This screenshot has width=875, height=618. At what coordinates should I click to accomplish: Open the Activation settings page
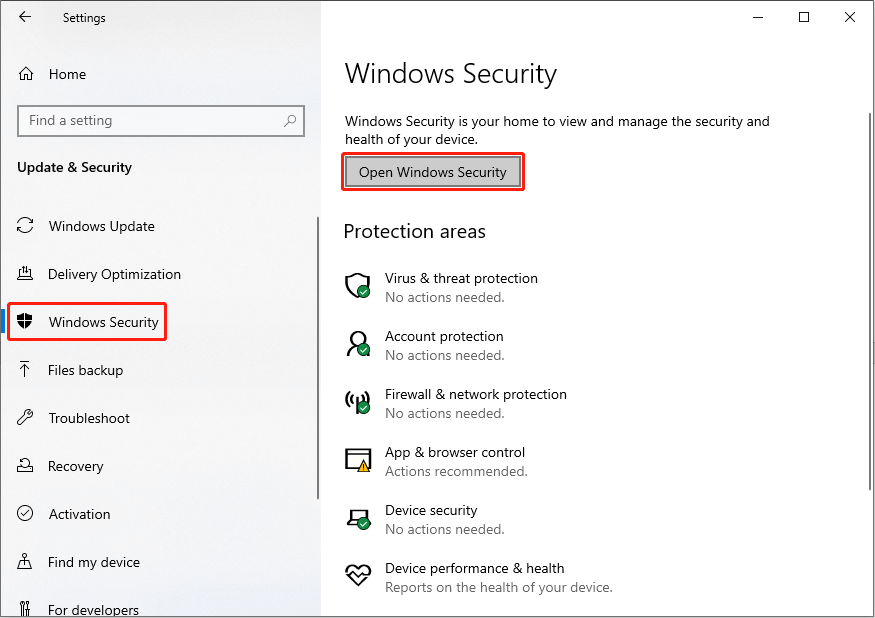pyautogui.click(x=78, y=514)
